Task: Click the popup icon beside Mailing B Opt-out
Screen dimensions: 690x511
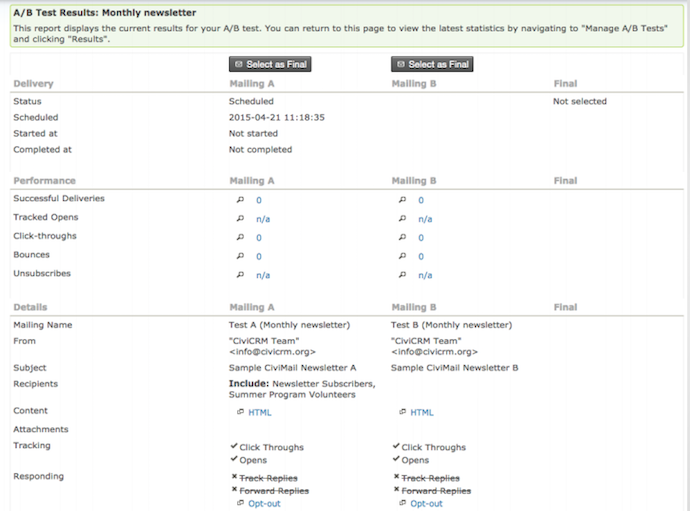Action: [x=402, y=504]
